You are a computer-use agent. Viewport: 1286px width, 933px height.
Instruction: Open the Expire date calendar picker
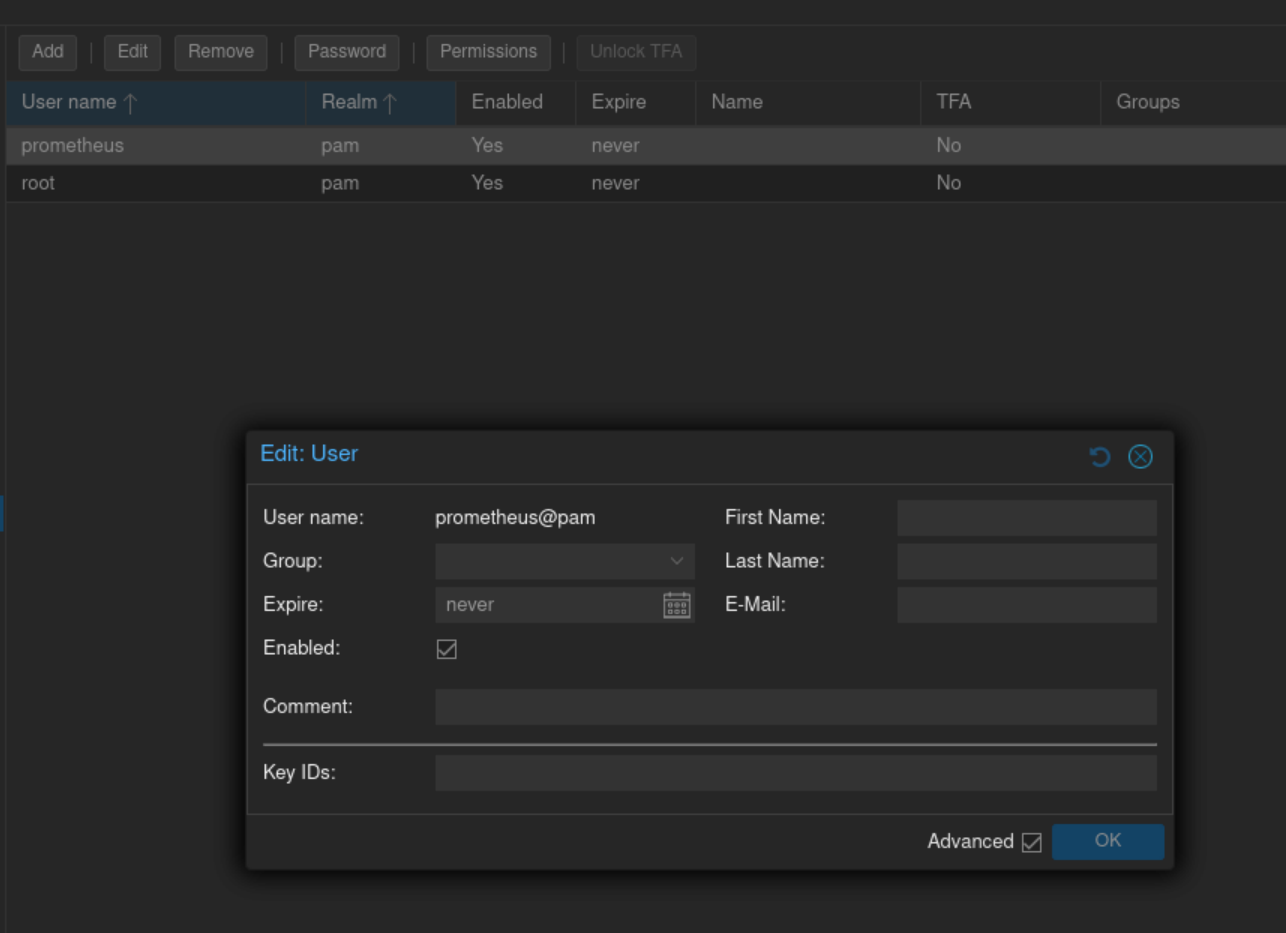(x=677, y=605)
